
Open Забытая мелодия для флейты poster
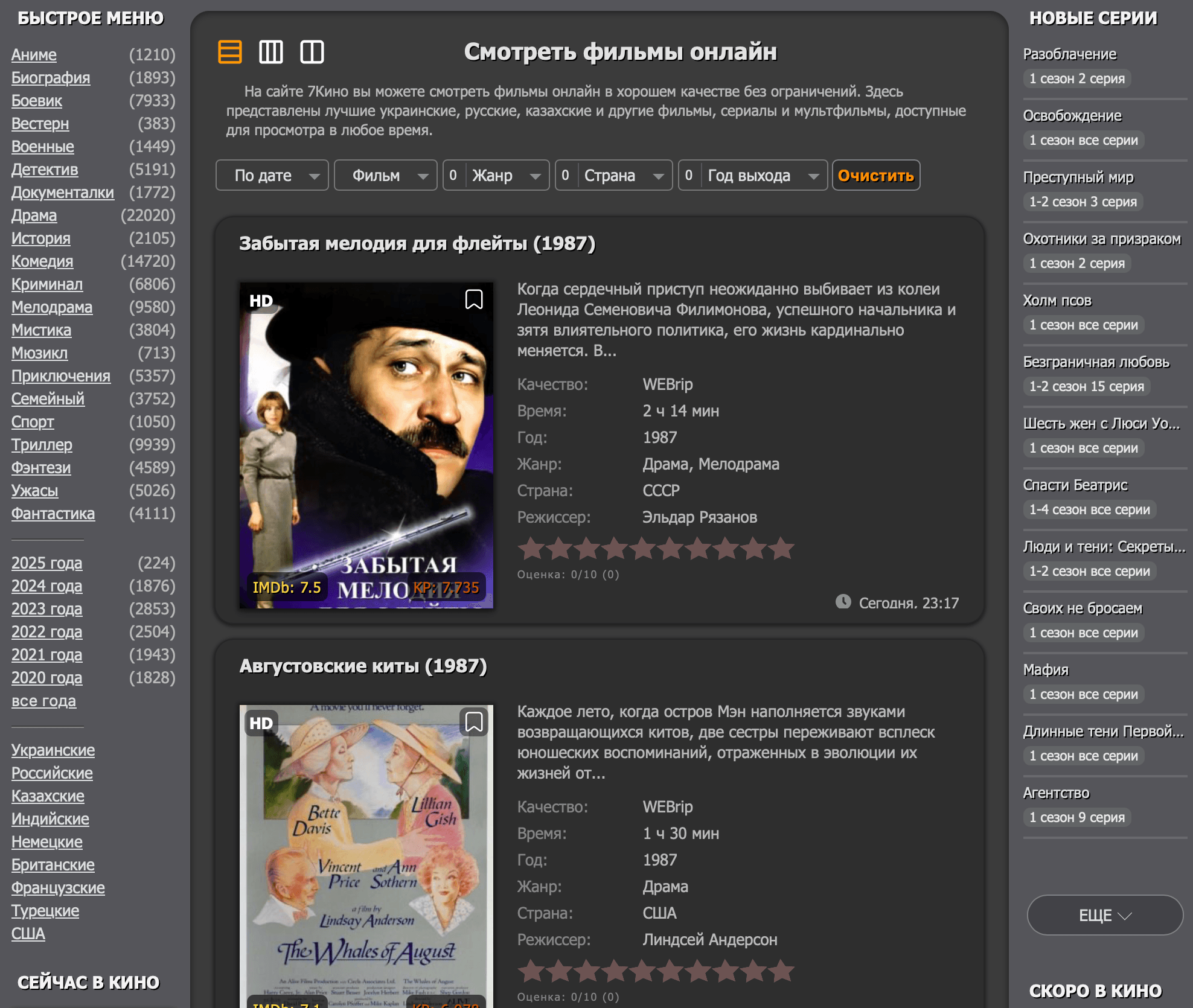366,445
